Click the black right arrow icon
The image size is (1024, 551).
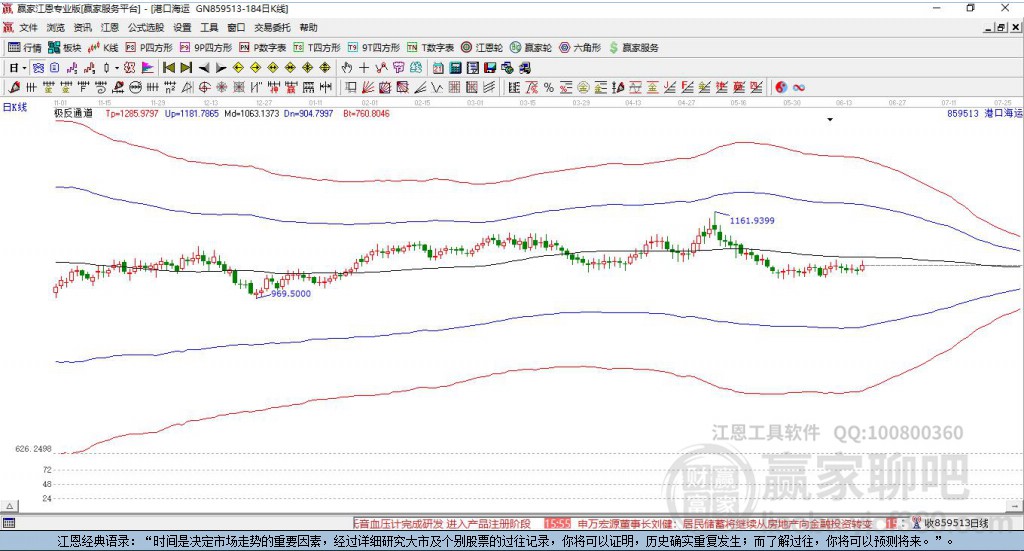(221, 68)
